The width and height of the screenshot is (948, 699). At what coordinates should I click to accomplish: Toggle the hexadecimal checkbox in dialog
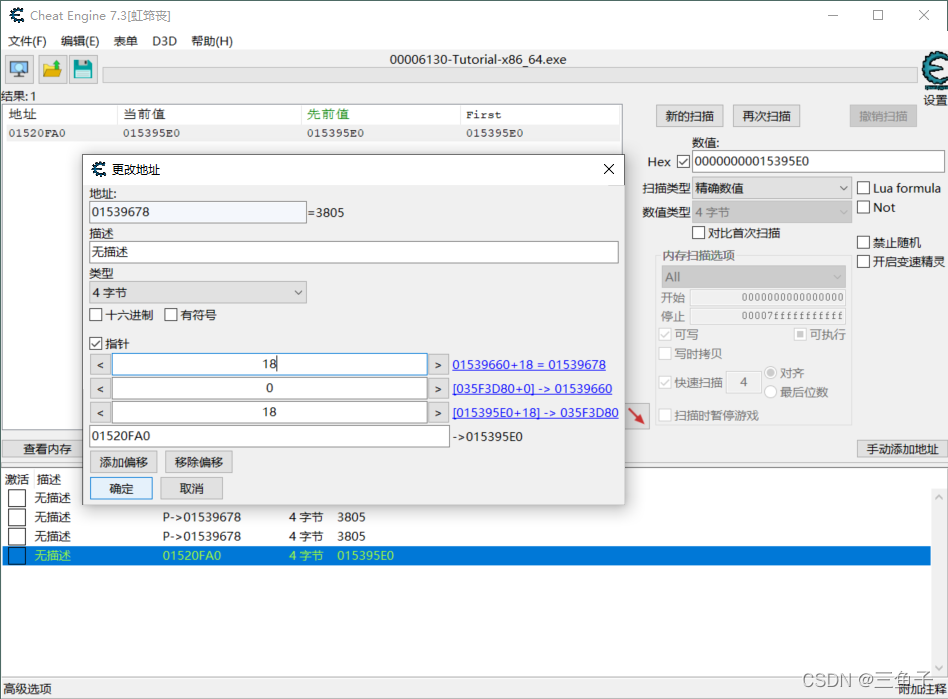click(96, 314)
